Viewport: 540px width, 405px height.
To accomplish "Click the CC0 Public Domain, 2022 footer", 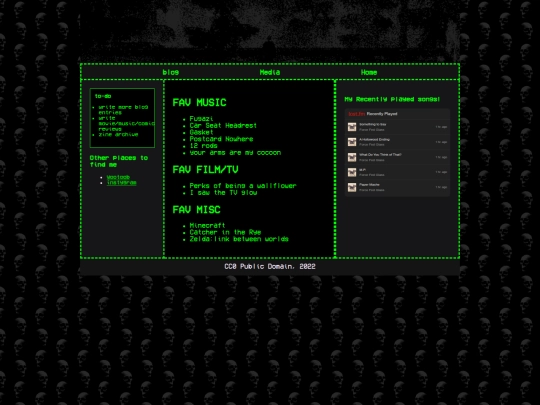I will pyautogui.click(x=270, y=267).
